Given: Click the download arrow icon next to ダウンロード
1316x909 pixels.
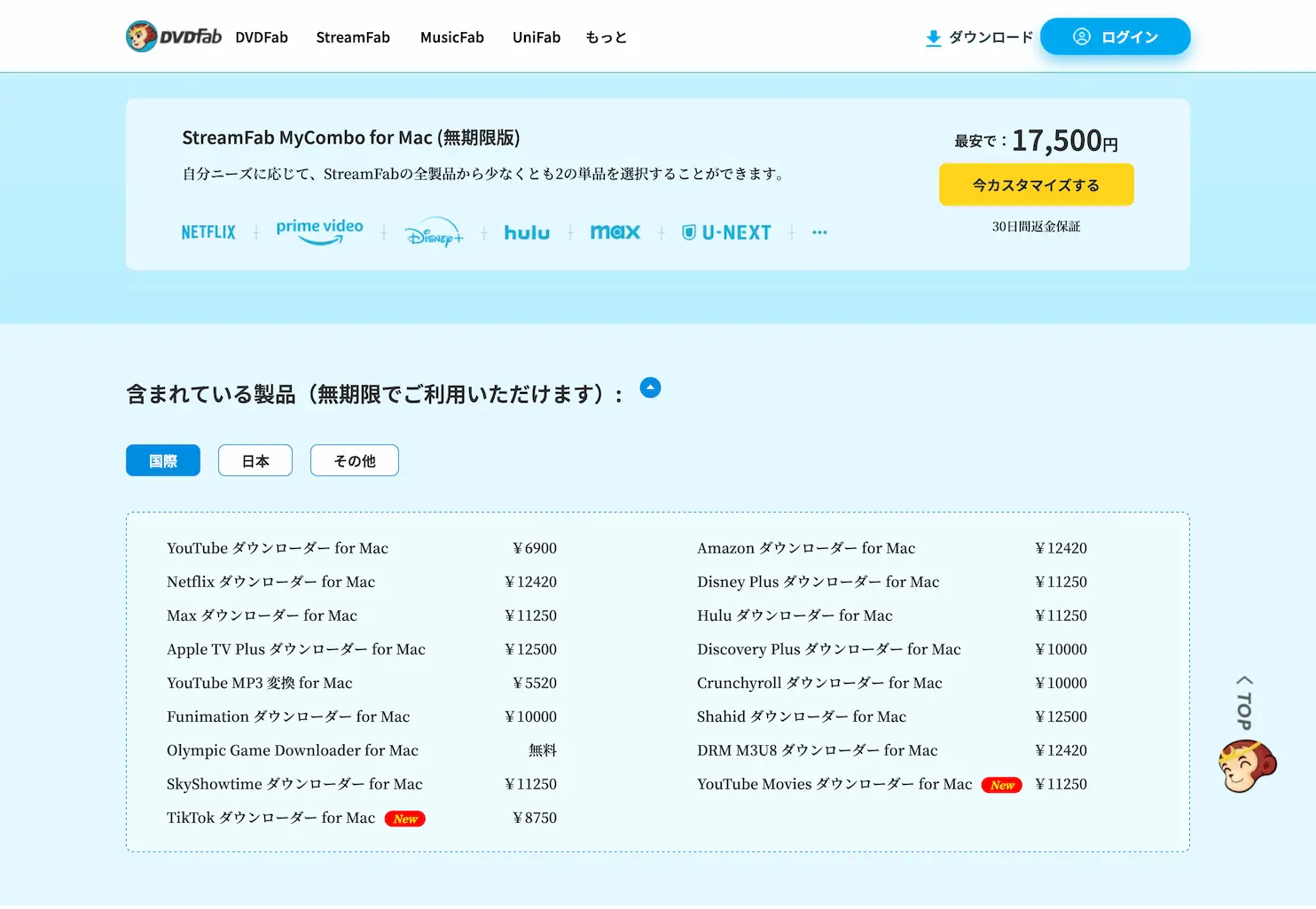Looking at the screenshot, I should (933, 37).
